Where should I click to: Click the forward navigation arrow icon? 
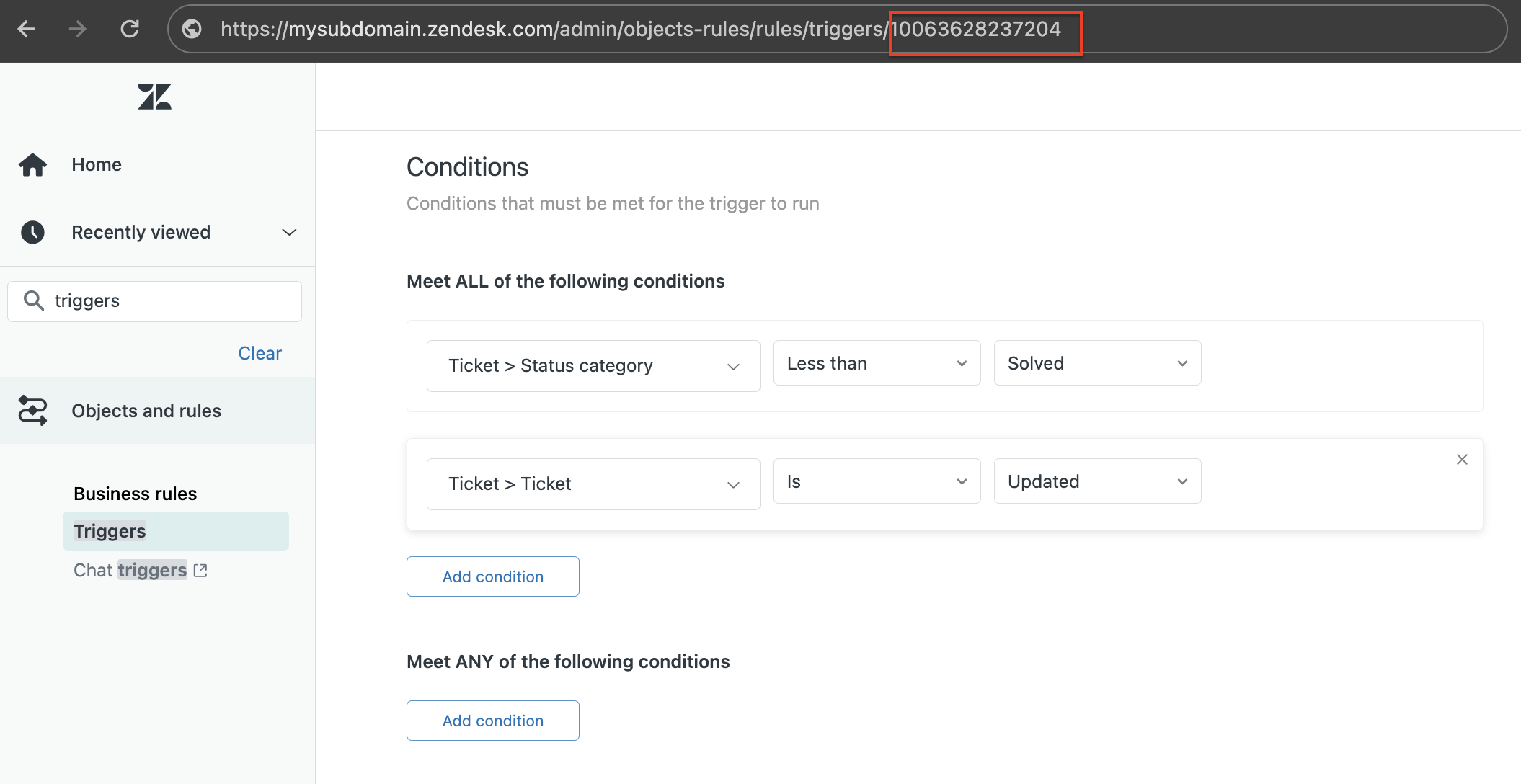coord(77,29)
